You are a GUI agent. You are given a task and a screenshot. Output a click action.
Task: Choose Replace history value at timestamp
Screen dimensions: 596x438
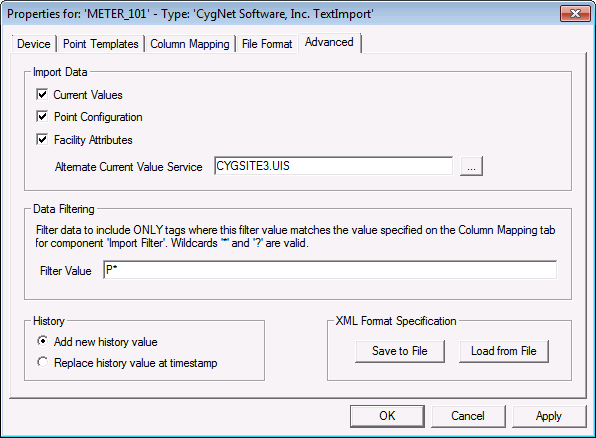pyautogui.click(x=42, y=362)
